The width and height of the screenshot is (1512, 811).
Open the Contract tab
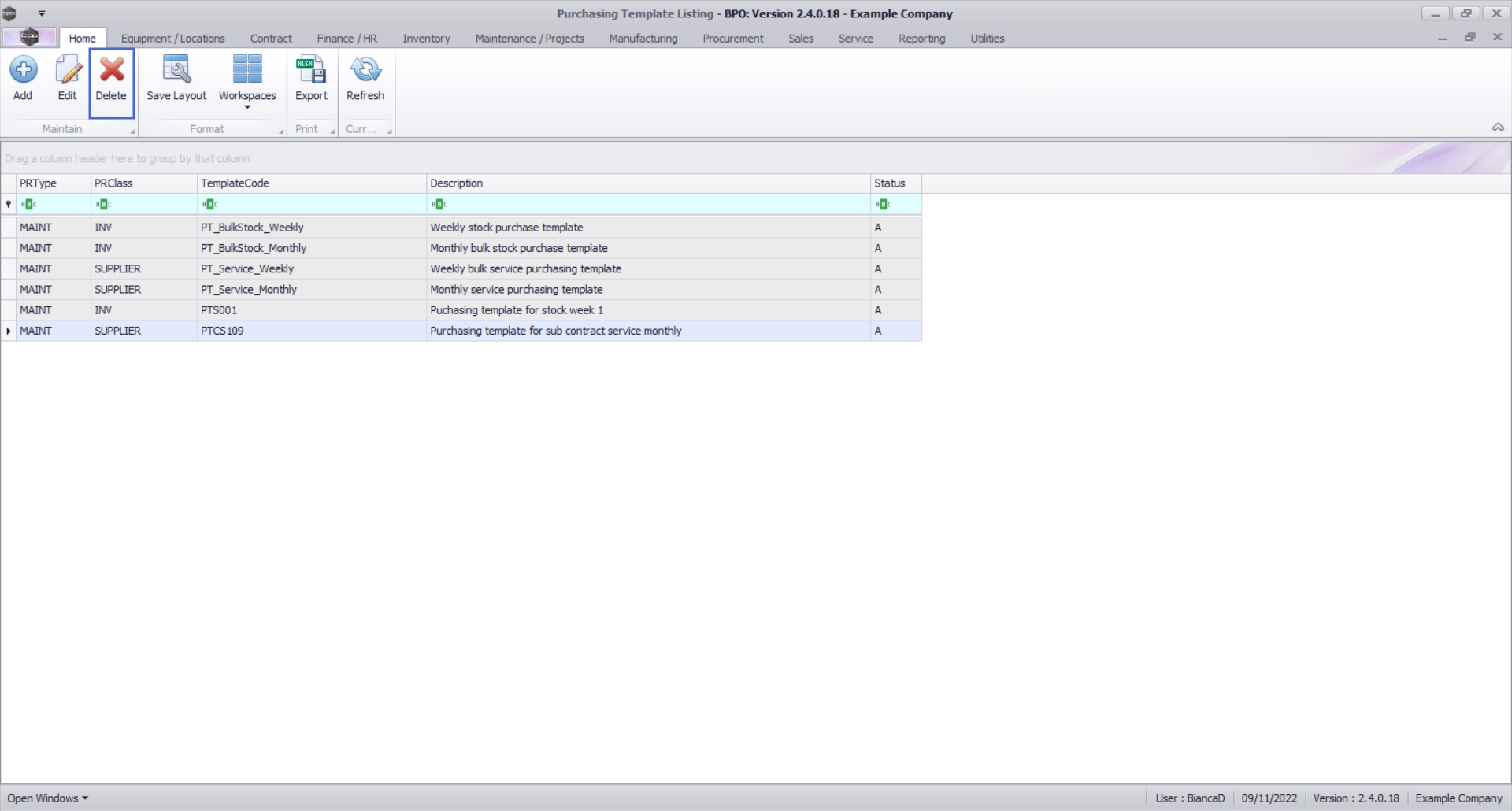point(271,38)
